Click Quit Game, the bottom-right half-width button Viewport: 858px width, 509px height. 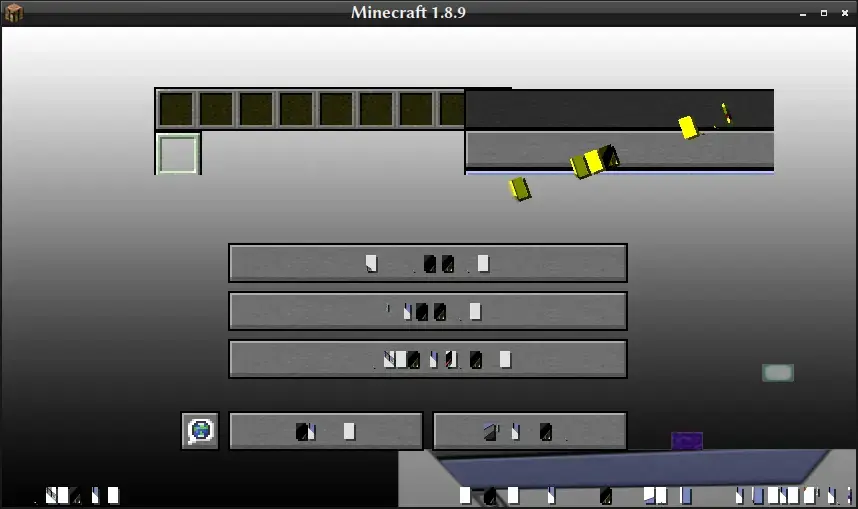click(530, 431)
